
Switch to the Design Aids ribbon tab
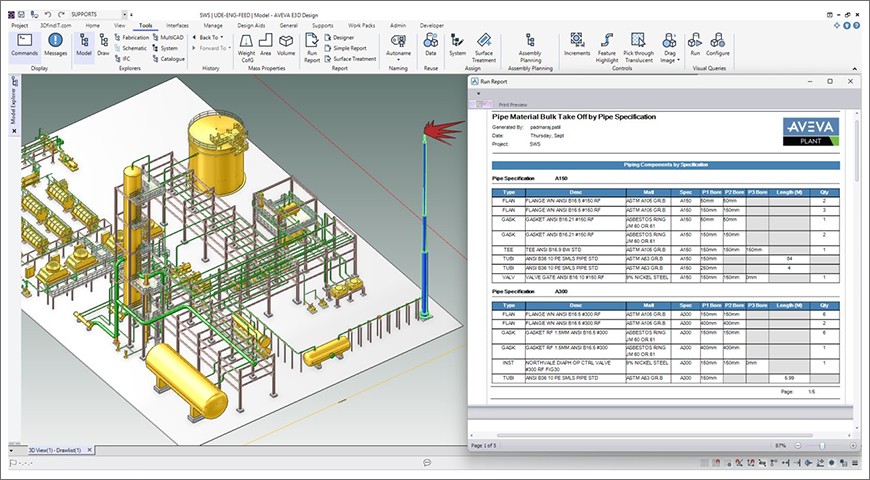[x=251, y=25]
